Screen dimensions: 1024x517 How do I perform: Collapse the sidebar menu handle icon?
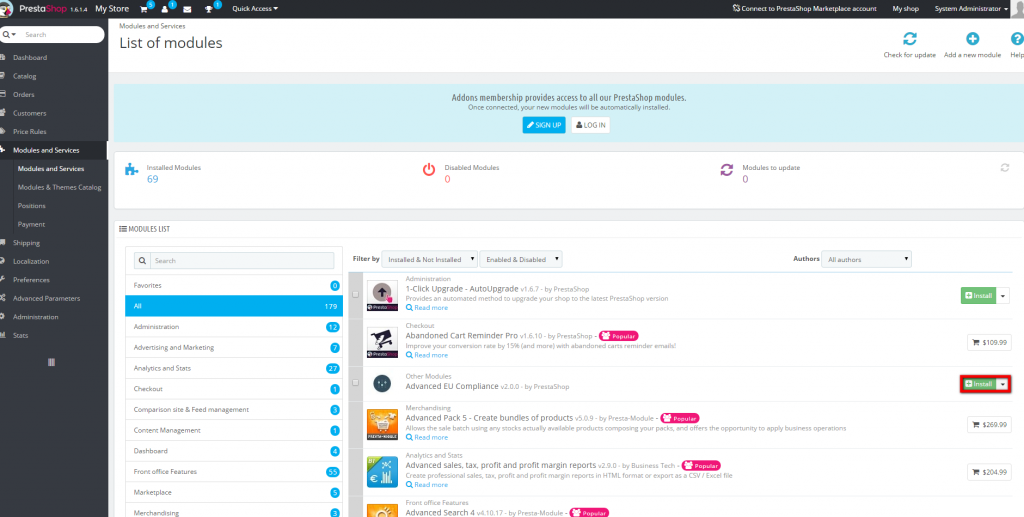click(52, 362)
